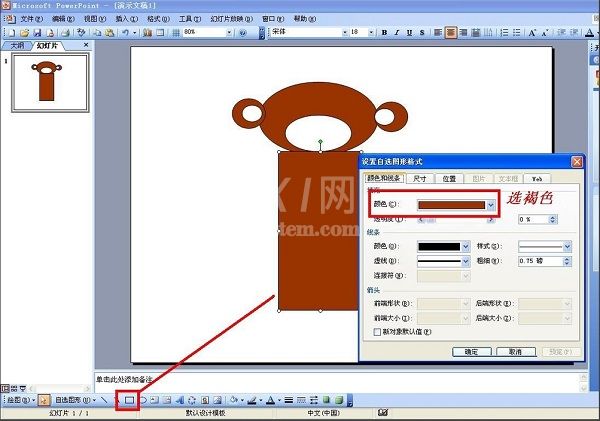This screenshot has height=421, width=600.
Task: Insert a diagram or organization chart
Action: 192,400
